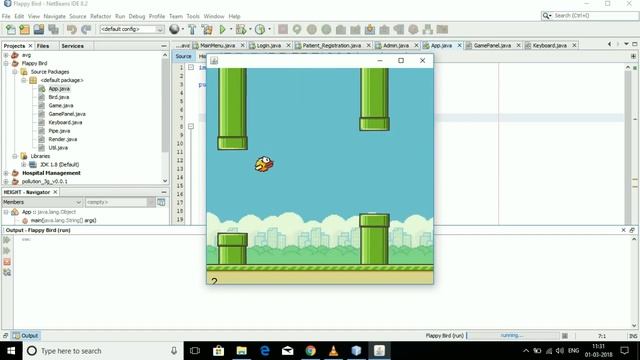
Task: Click the Debug Project toolbar icon
Action: [x=241, y=29]
